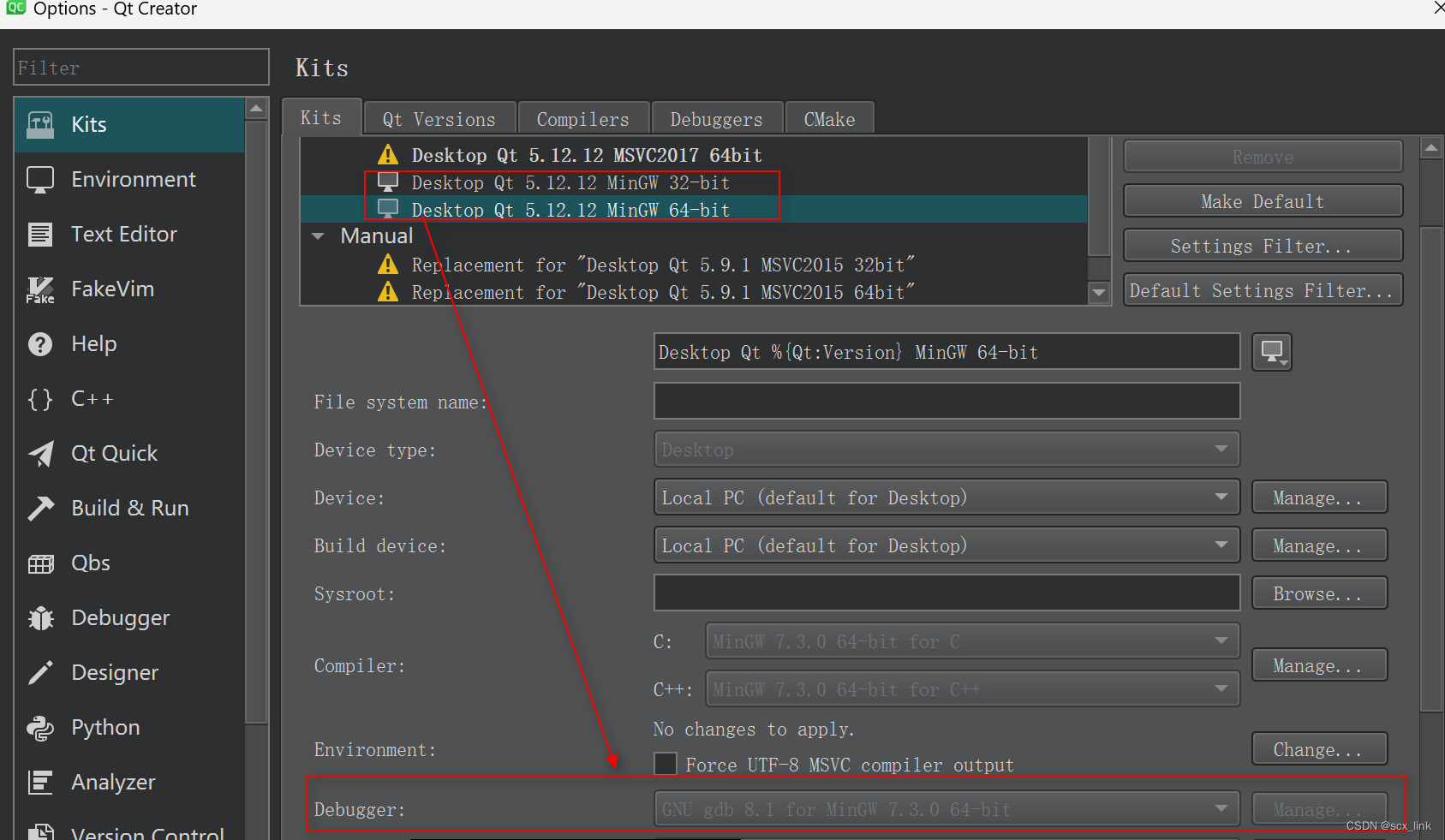Switch to the Compilers tab
The height and width of the screenshot is (840, 1445).
[583, 119]
